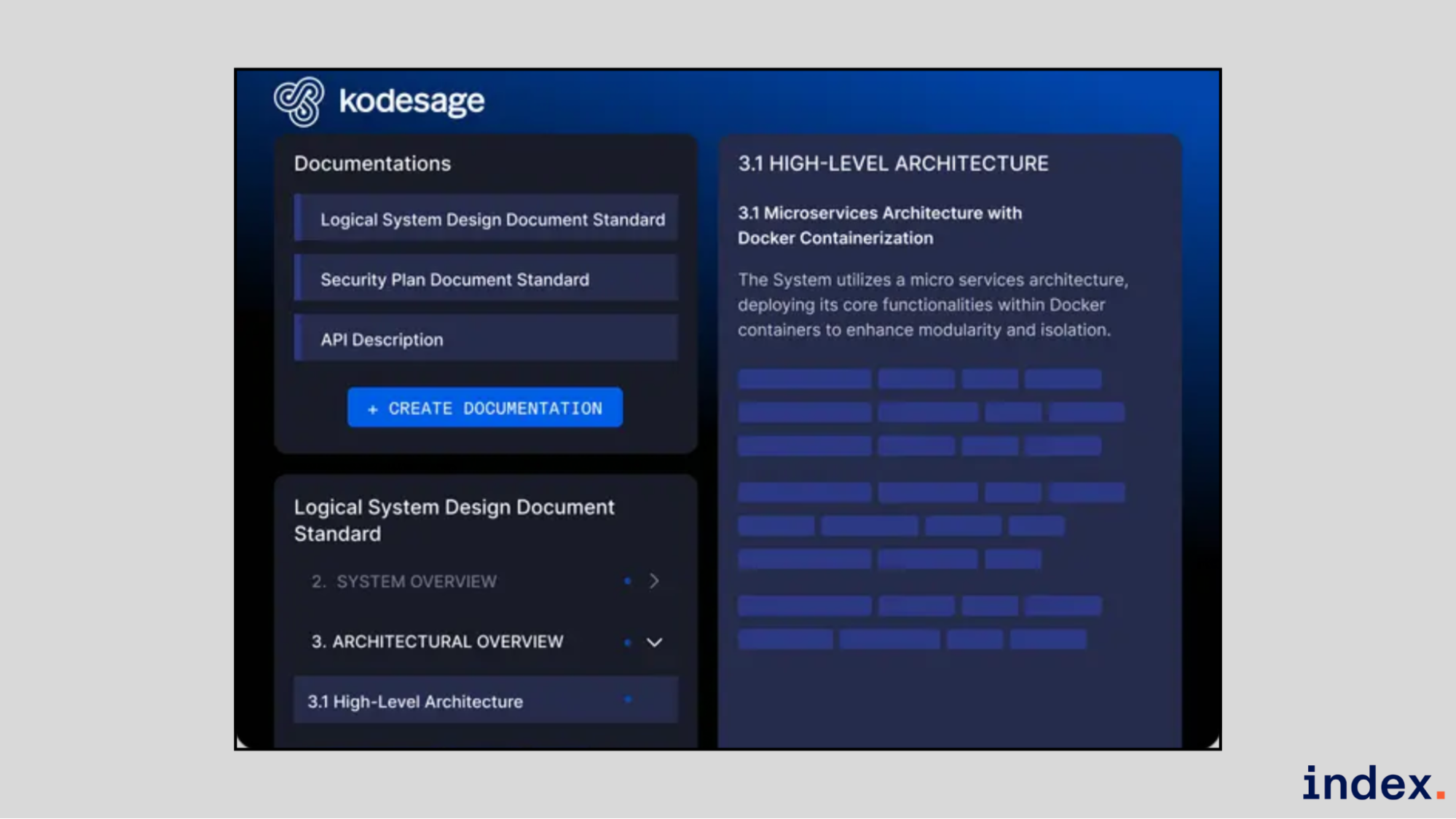Click the orange dot of index logo
Viewport: 1456px width, 819px height.
point(1440,794)
